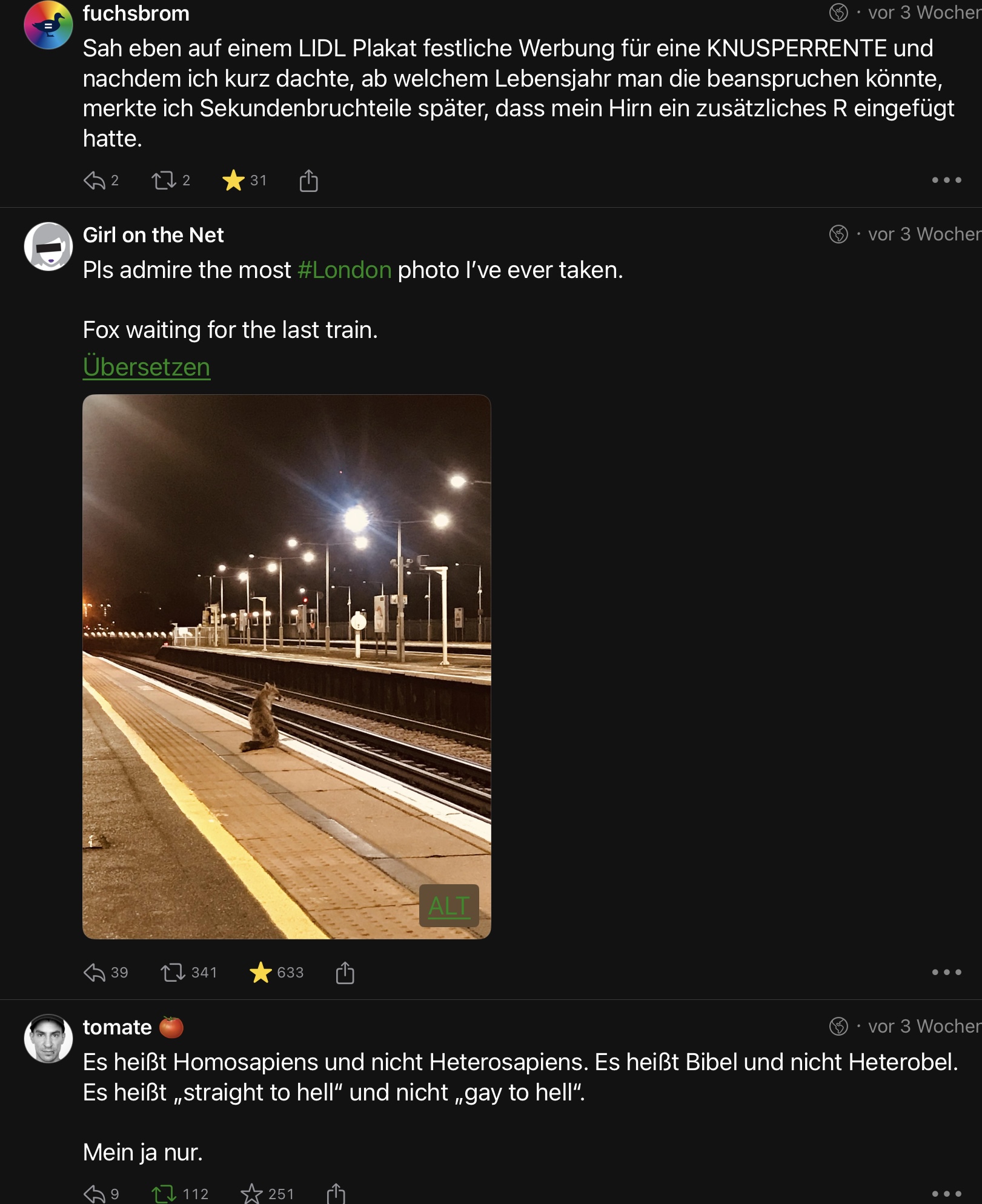Click the #London hashtag

point(344,270)
